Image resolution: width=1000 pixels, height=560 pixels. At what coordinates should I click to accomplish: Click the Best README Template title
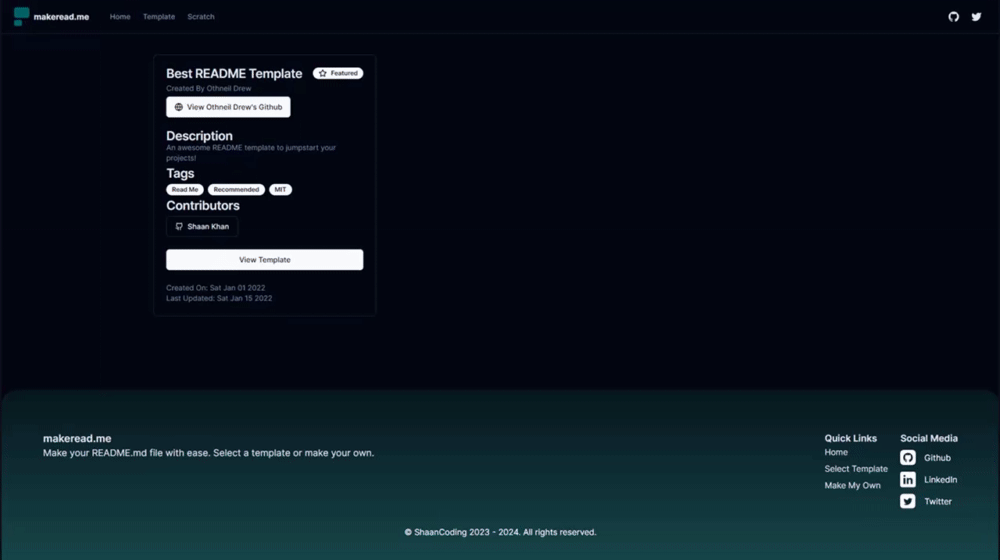[234, 73]
